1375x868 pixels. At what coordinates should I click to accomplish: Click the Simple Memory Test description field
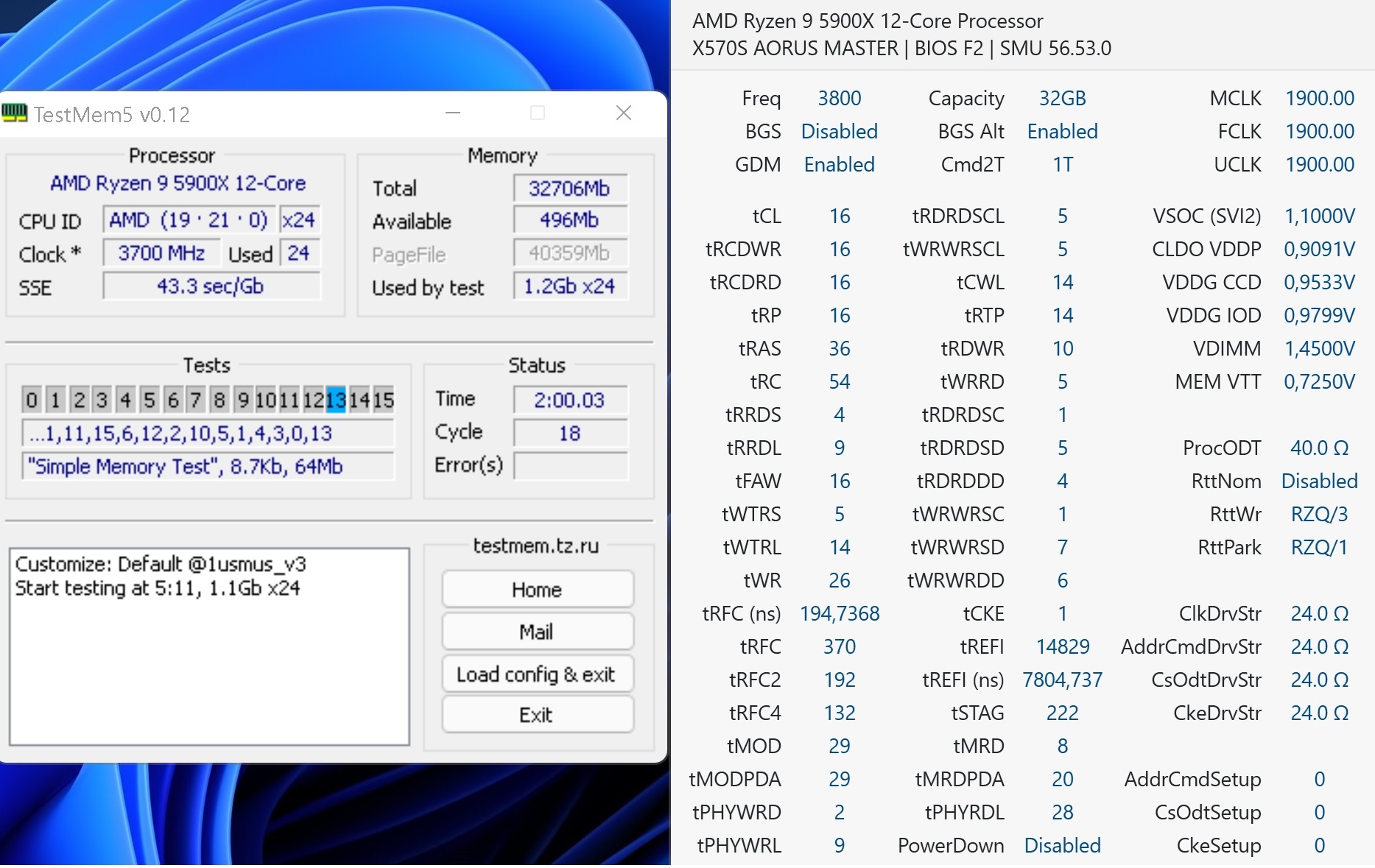pyautogui.click(x=208, y=467)
